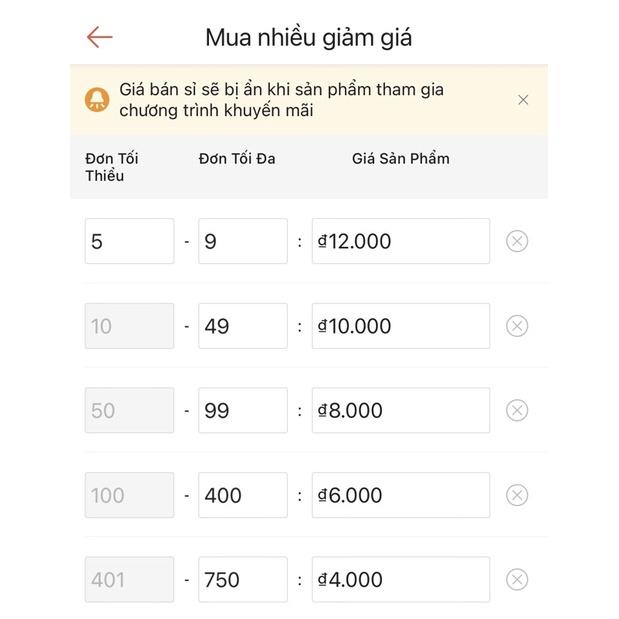Edit maximum order field showing 49

coord(242,326)
